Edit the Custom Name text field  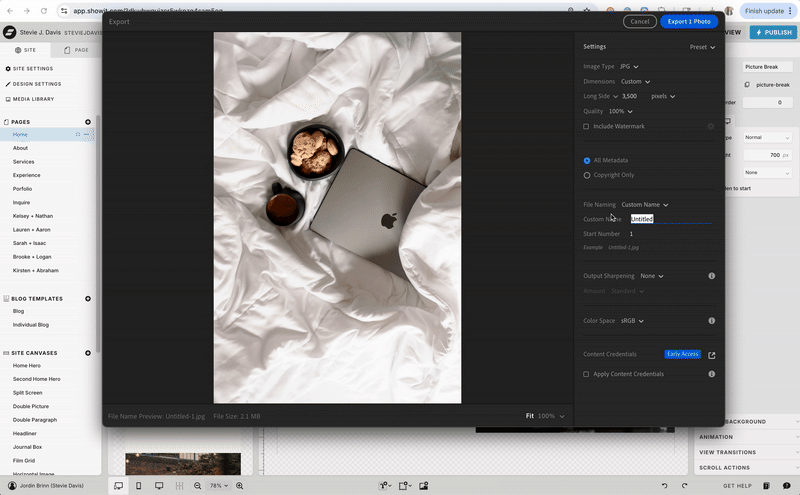click(x=670, y=219)
